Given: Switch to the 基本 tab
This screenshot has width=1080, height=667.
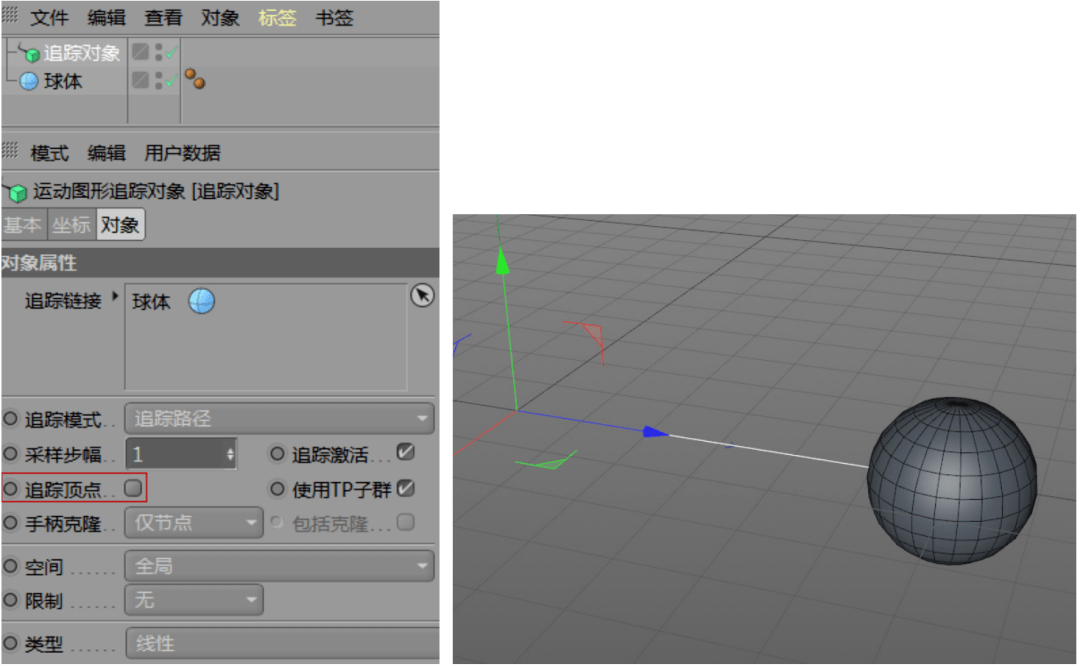Looking at the screenshot, I should point(23,225).
